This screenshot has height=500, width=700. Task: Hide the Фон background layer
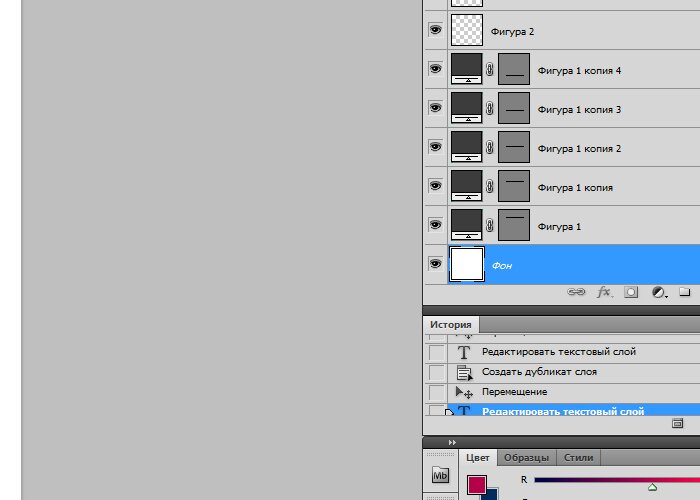(435, 264)
